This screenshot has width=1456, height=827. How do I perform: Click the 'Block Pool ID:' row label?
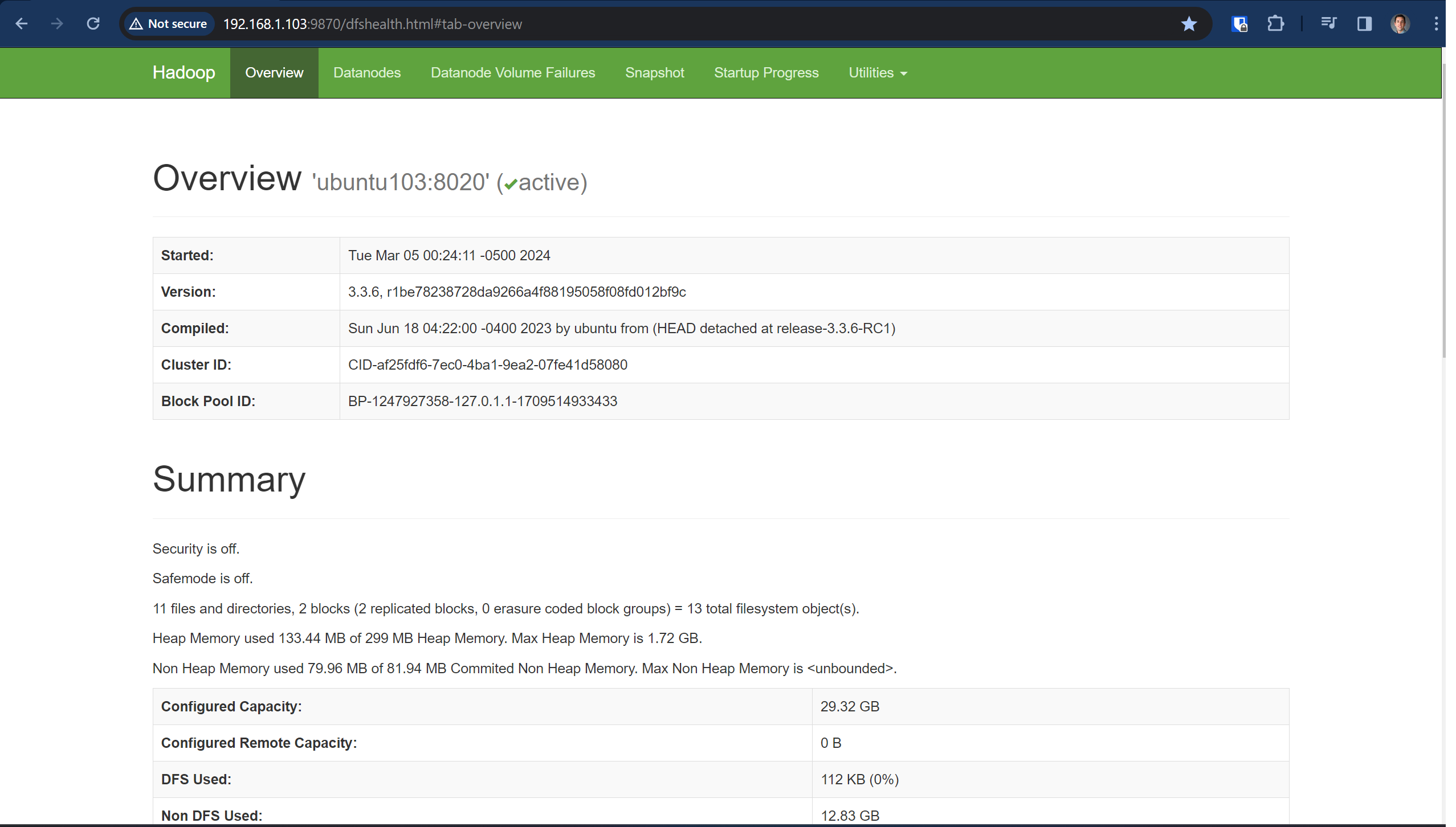[208, 402]
